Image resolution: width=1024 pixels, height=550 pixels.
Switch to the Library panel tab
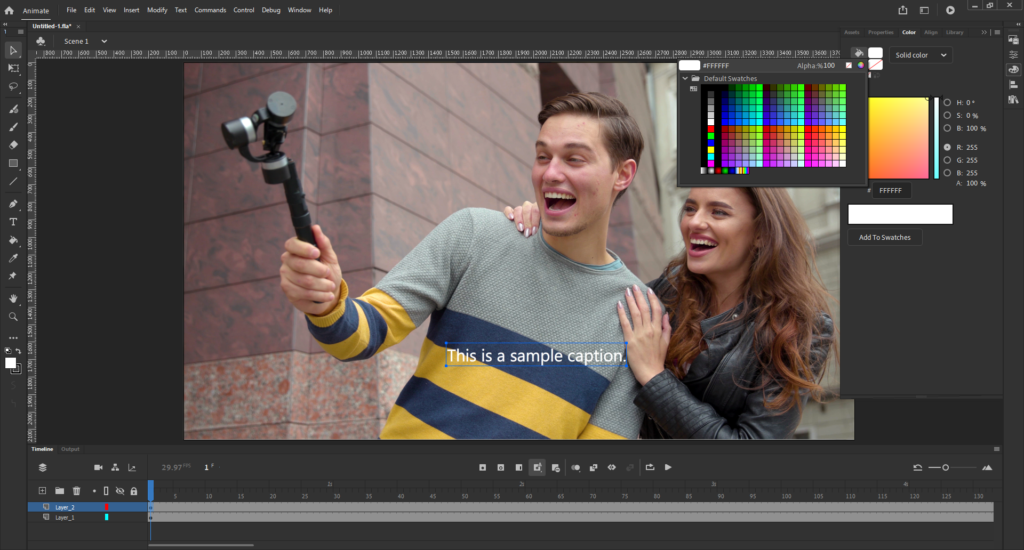coord(955,32)
